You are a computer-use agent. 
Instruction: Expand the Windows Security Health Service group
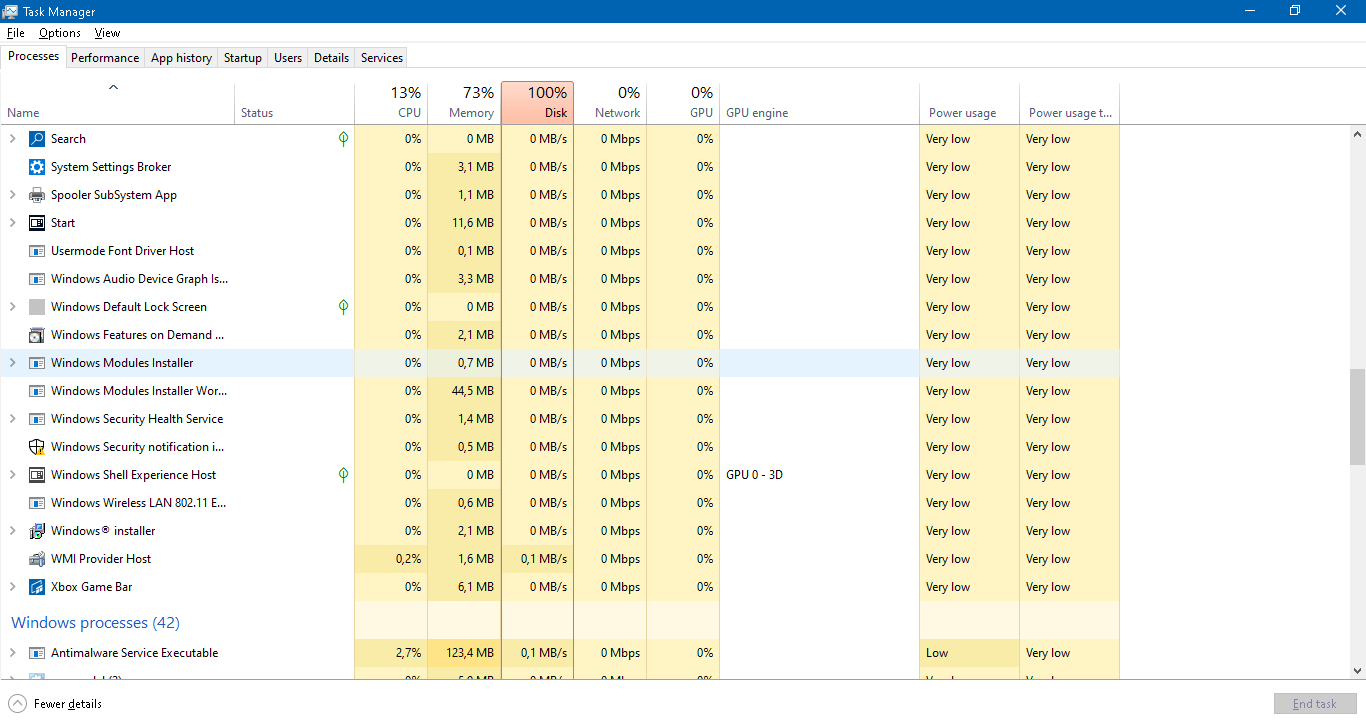pyautogui.click(x=13, y=419)
